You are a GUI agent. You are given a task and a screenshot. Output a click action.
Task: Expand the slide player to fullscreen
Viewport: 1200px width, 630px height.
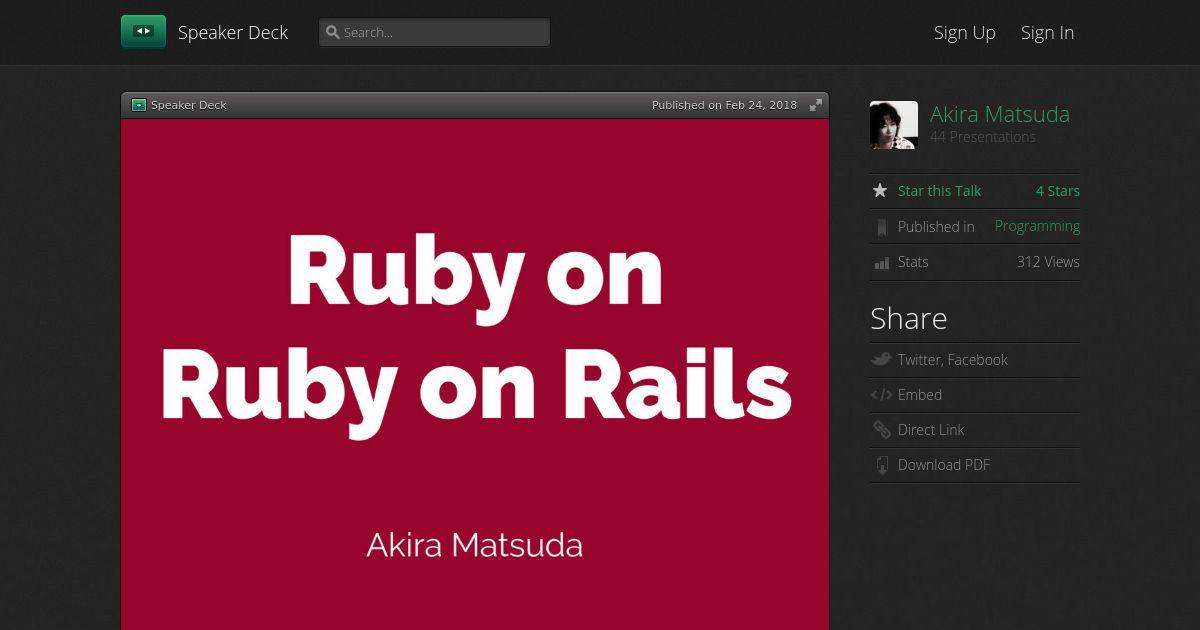(816, 105)
